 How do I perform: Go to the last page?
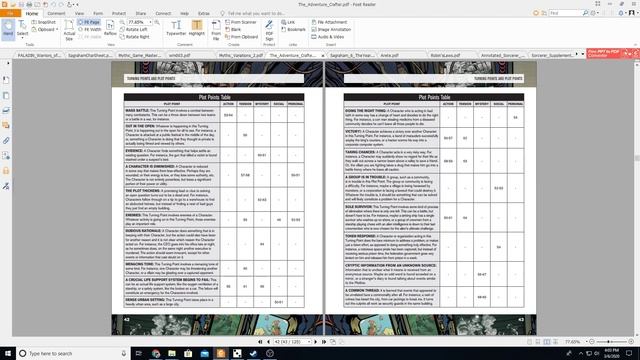(x=324, y=342)
